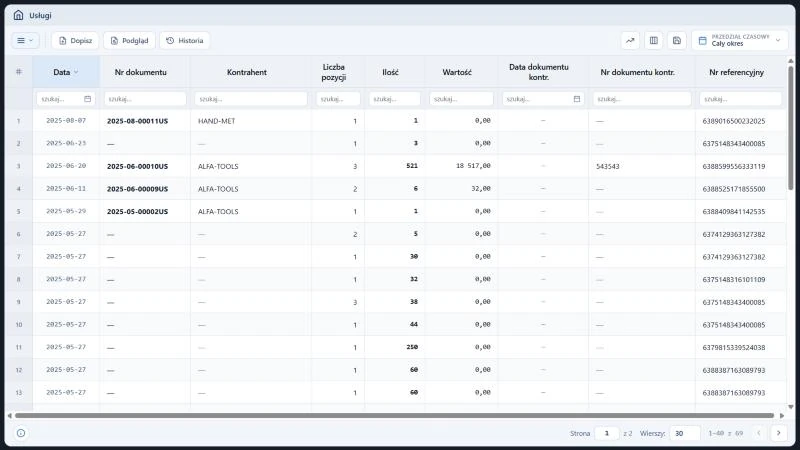This screenshot has height=450, width=800.
Task: Click the Dopisz button
Action: (x=75, y=40)
